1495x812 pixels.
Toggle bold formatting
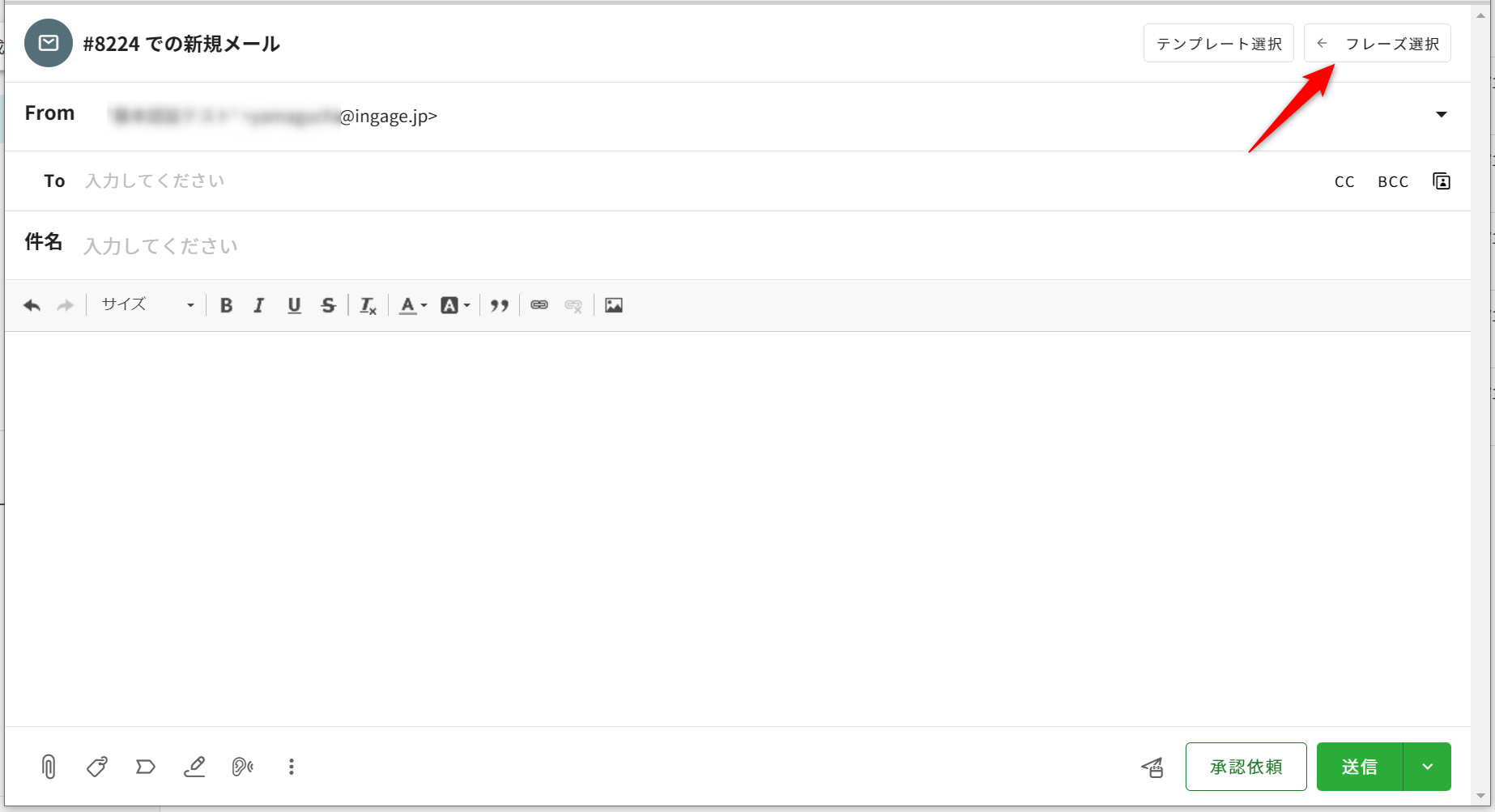click(227, 305)
